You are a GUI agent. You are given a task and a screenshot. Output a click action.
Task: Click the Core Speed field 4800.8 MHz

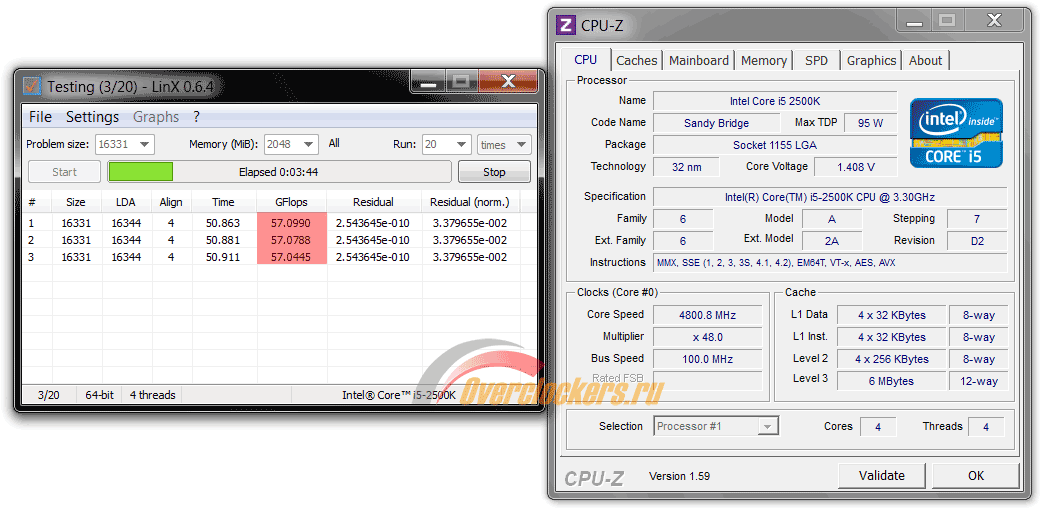pyautogui.click(x=707, y=315)
